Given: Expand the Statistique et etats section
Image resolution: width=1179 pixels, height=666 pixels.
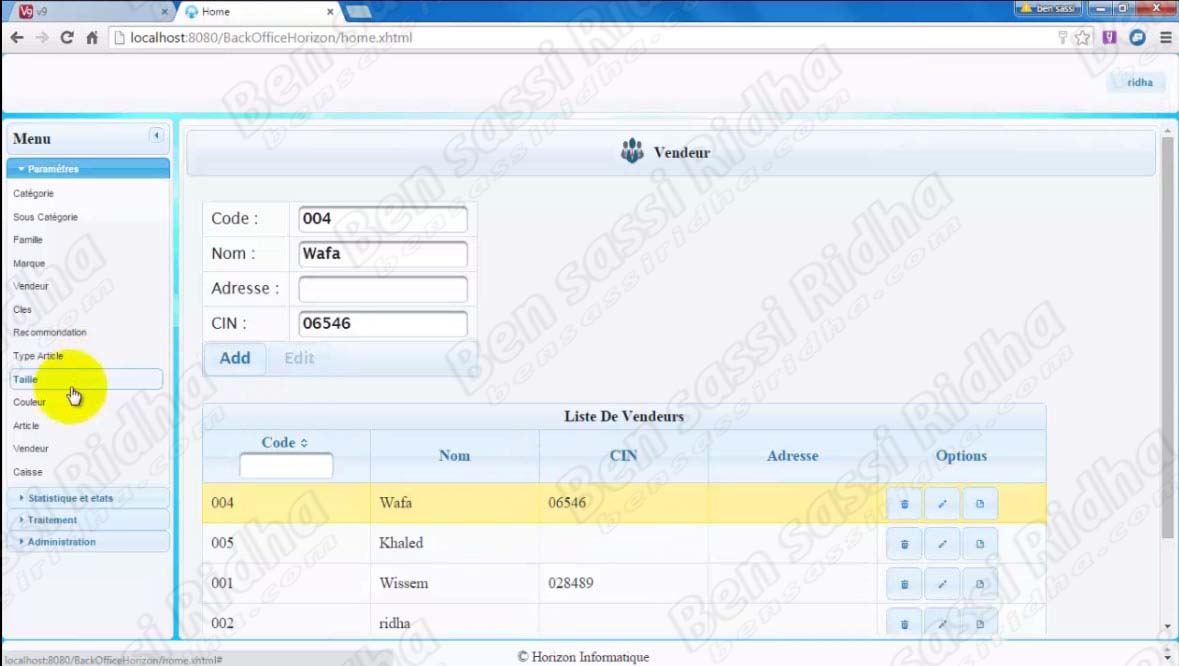Looking at the screenshot, I should click(70, 498).
